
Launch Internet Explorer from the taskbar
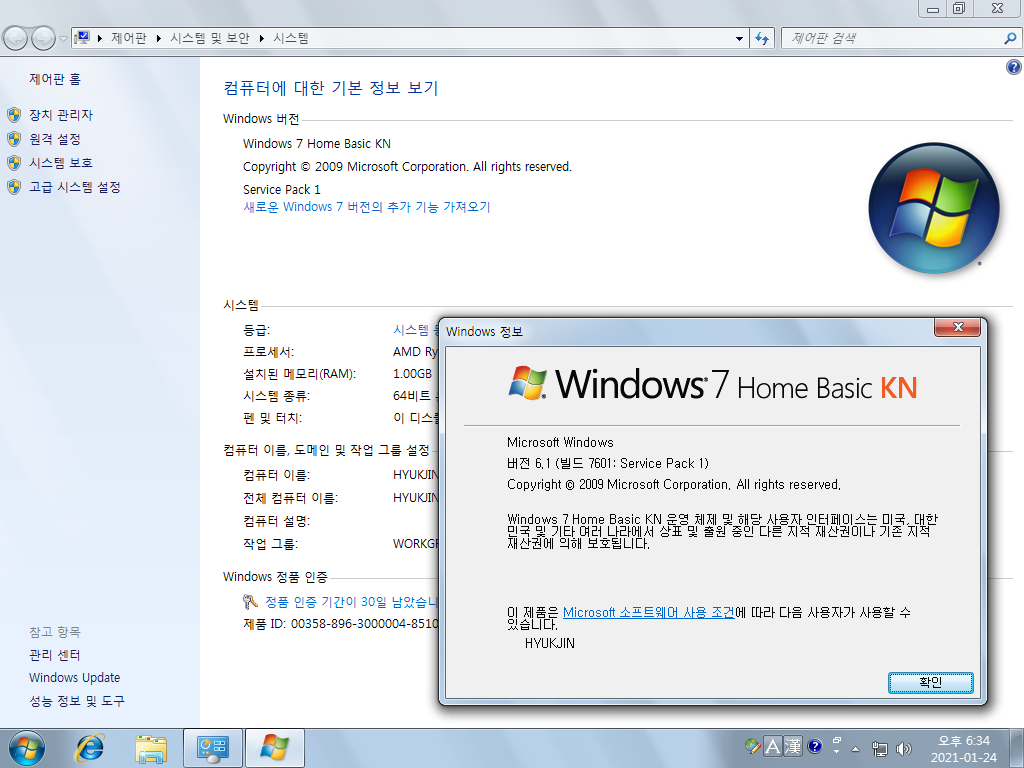pos(89,748)
